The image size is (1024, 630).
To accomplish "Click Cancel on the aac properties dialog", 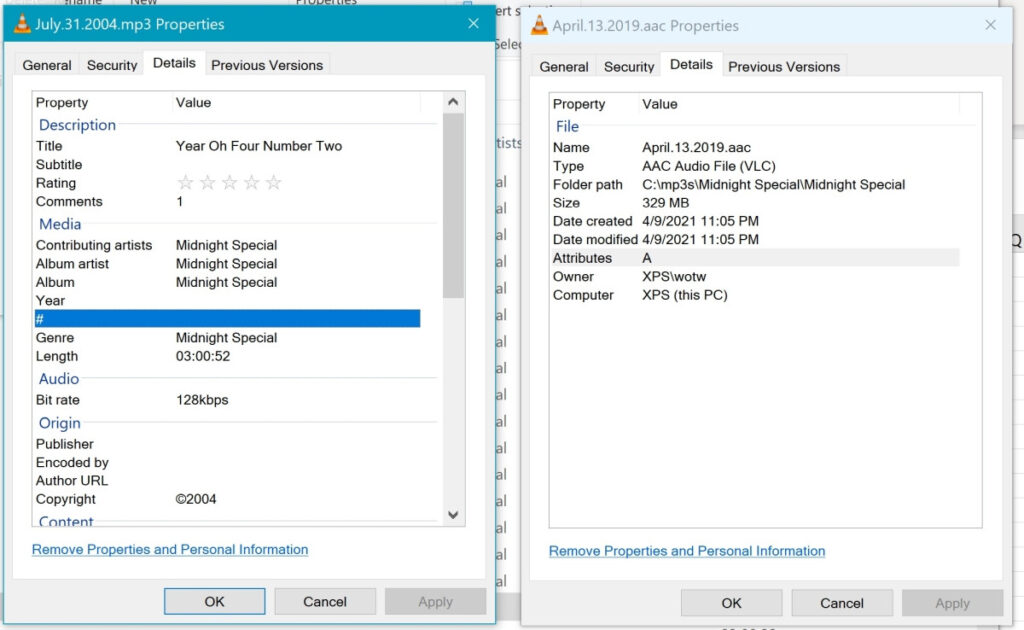I will [842, 603].
